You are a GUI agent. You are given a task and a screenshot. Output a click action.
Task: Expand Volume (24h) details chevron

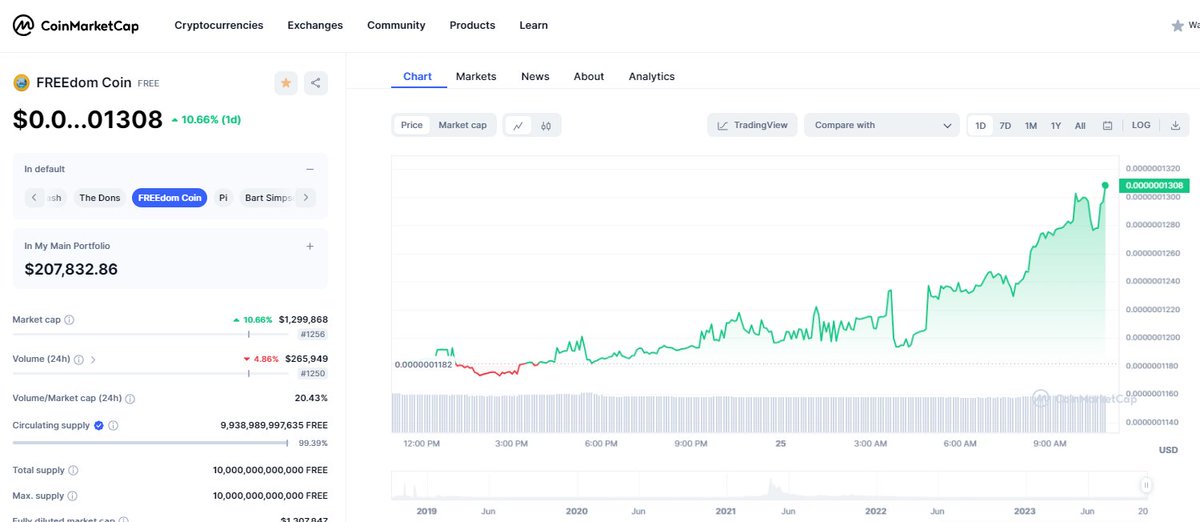coord(93,359)
